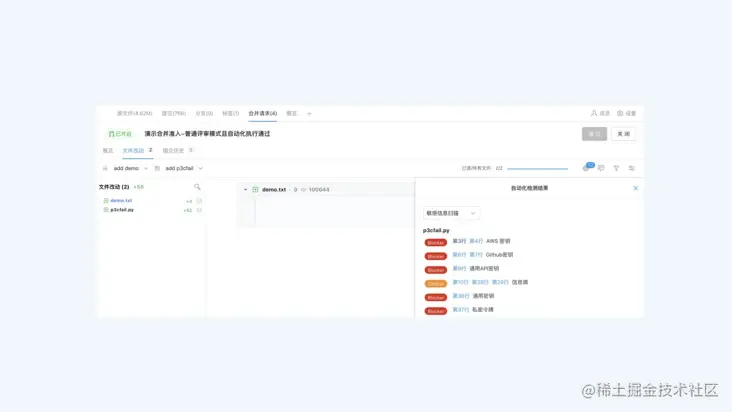Click the 第28行 link in 信息熵 row
Screen dimensions: 732x412
pyautogui.click(x=480, y=282)
